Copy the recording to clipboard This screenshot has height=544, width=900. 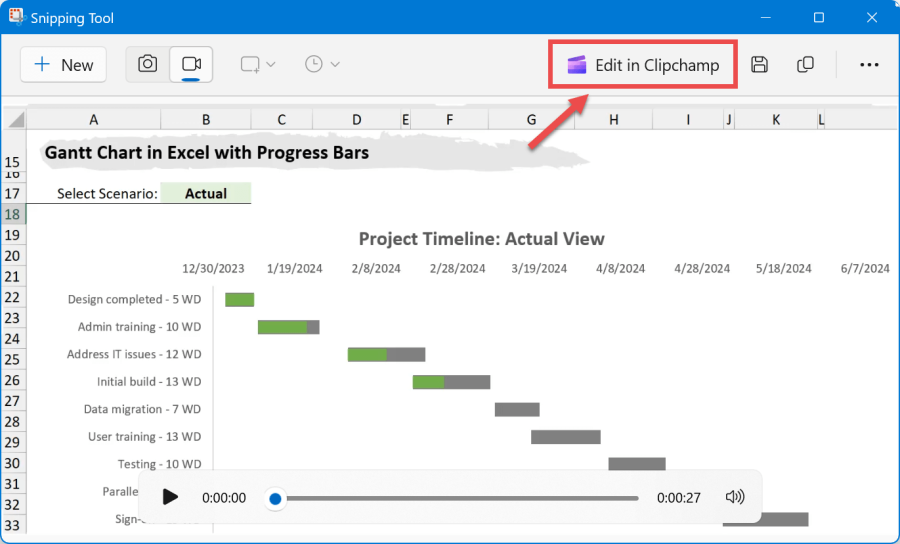pos(805,64)
